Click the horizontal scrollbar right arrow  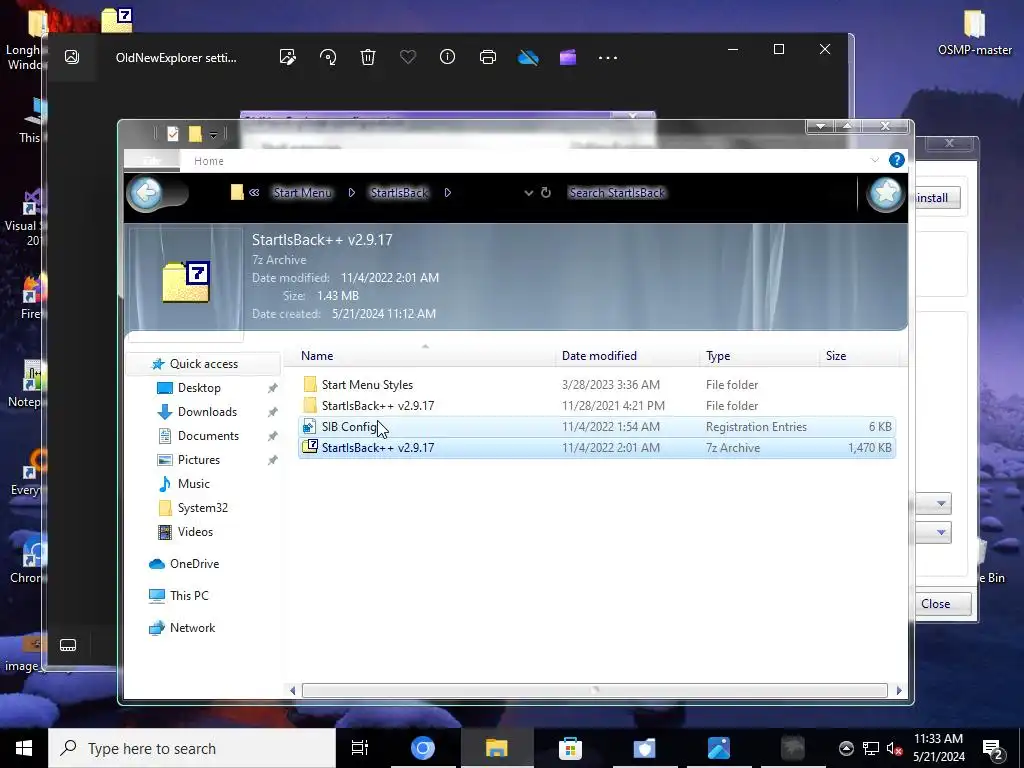point(899,690)
